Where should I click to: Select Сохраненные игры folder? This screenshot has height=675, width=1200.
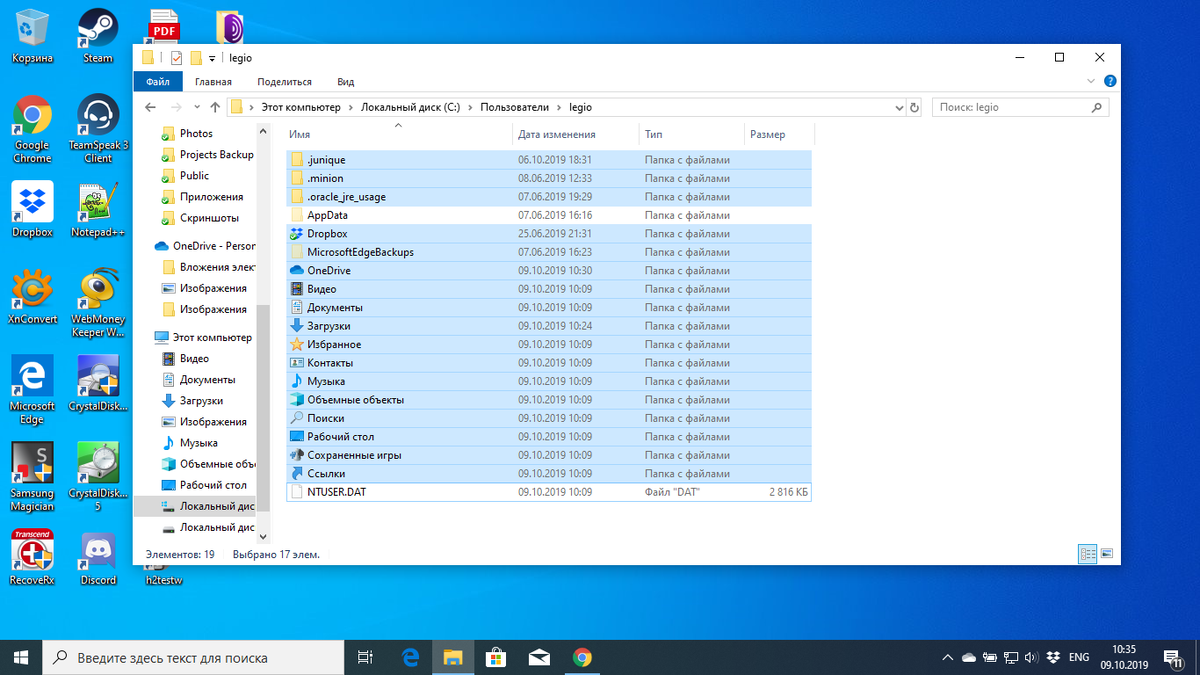coord(548,455)
